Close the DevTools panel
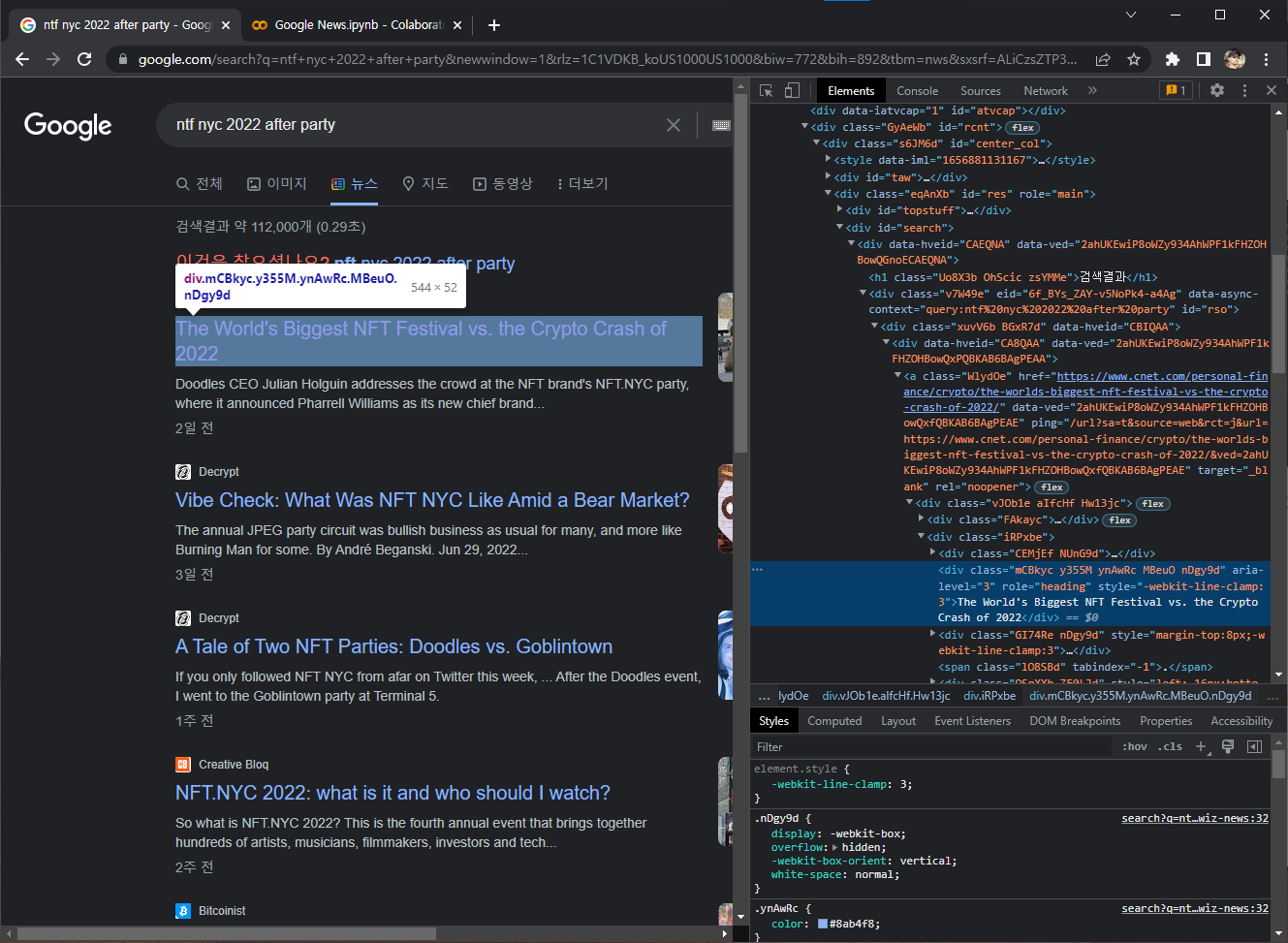 (x=1272, y=90)
